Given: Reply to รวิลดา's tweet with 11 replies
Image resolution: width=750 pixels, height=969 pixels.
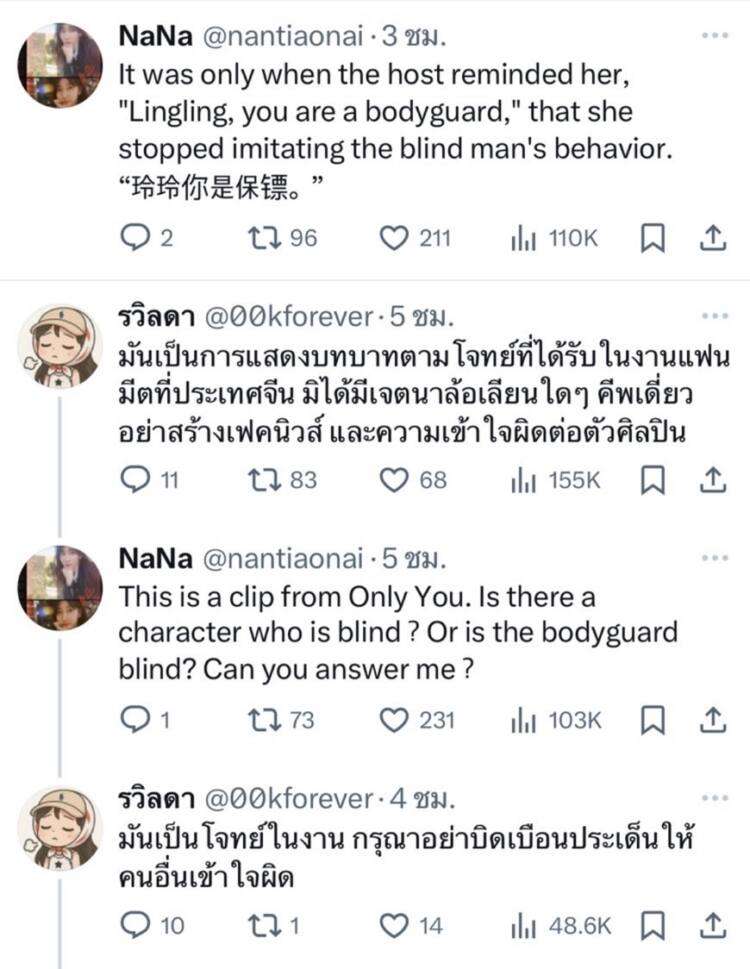Looking at the screenshot, I should coord(134,480).
